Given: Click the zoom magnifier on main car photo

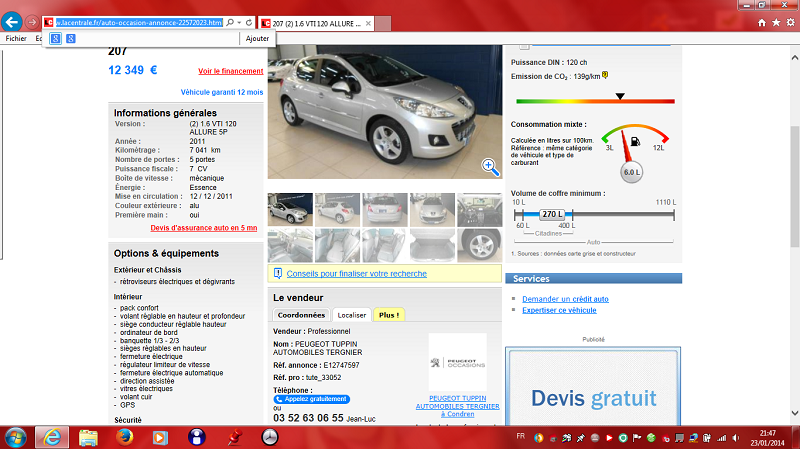Looking at the screenshot, I should (x=490, y=167).
